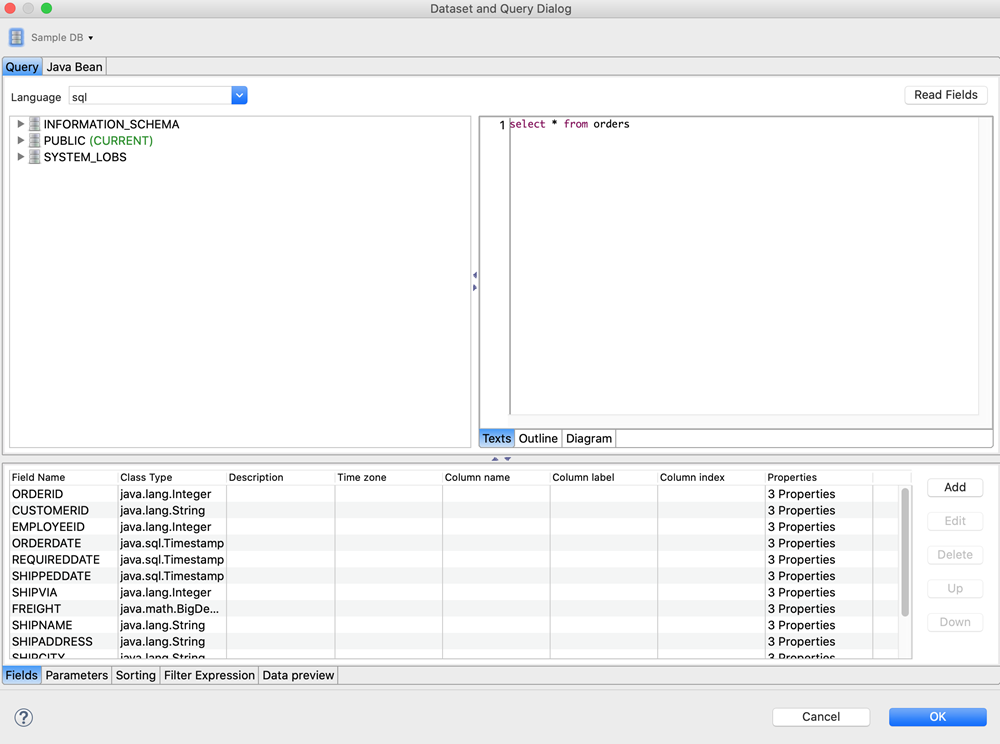Click the Field Name column header
The width and height of the screenshot is (1000, 744).
[x=64, y=478]
